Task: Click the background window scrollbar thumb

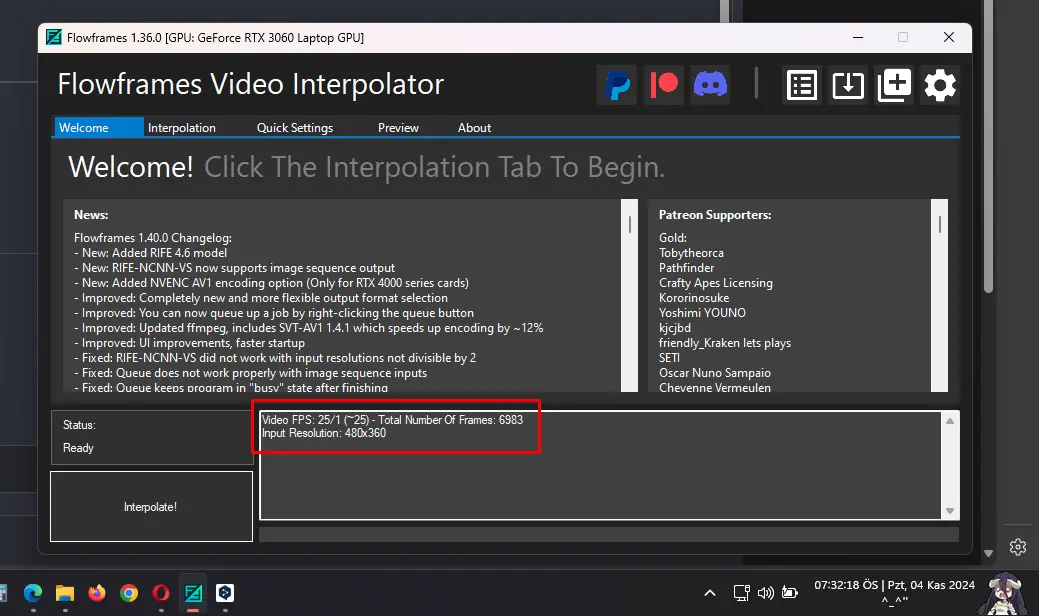Action: (988, 146)
